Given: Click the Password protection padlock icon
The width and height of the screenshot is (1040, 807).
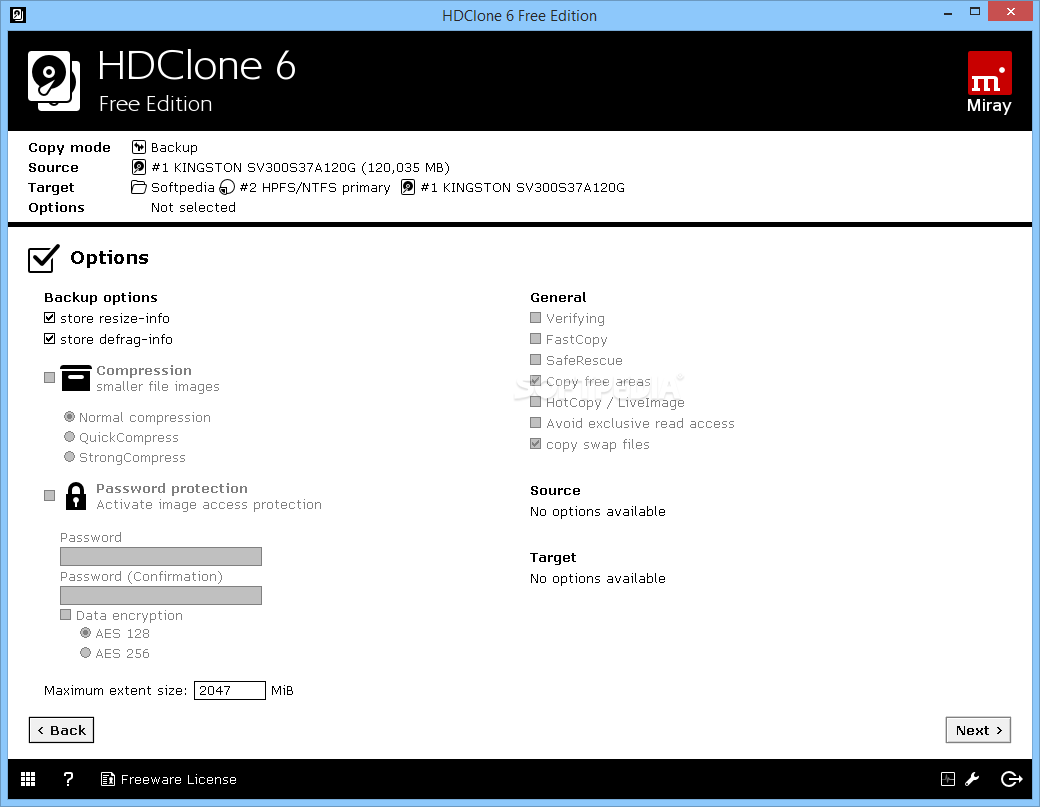Looking at the screenshot, I should pos(76,496).
